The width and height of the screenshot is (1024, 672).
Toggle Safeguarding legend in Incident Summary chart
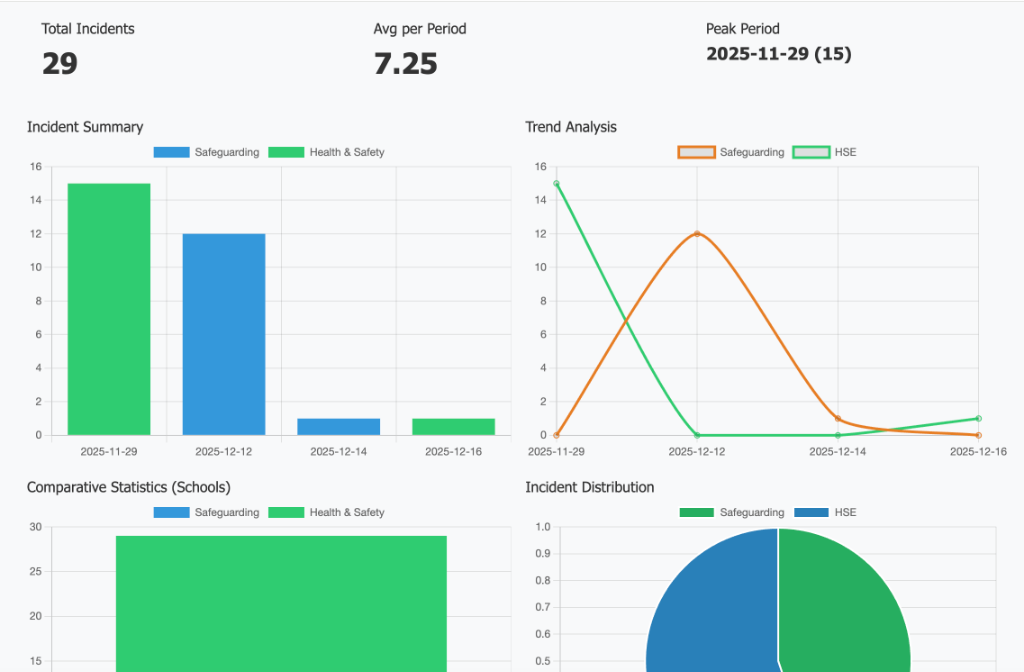click(x=206, y=152)
